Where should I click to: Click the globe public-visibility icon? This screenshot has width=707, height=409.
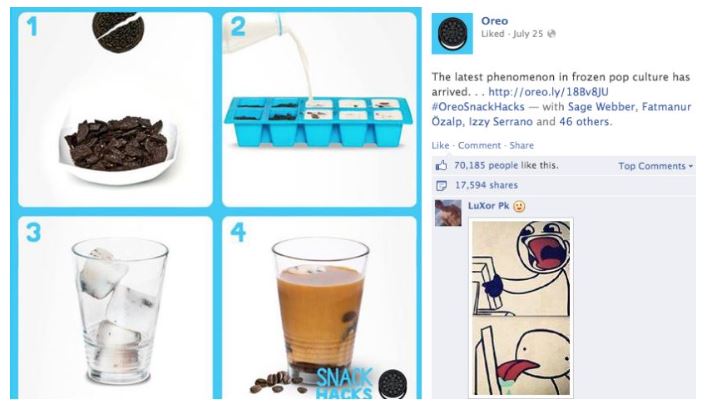[x=551, y=34]
